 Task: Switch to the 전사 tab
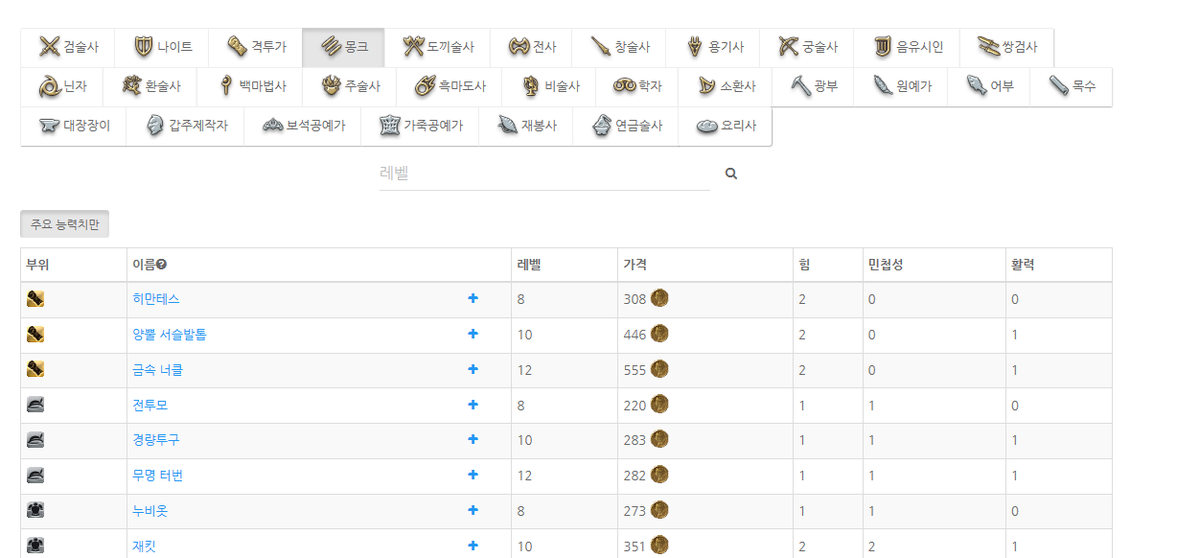point(532,47)
